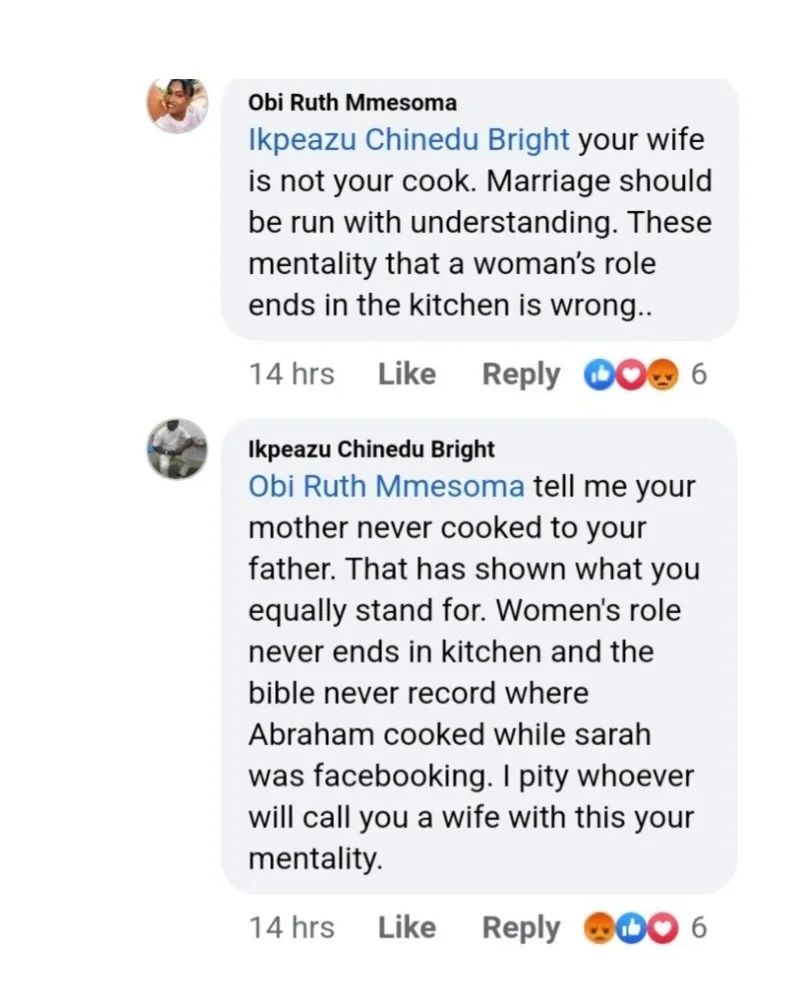Click the red heart reaction on Obi Ruth Mmesoma's comment
This screenshot has width=806, height=1008.
[631, 375]
